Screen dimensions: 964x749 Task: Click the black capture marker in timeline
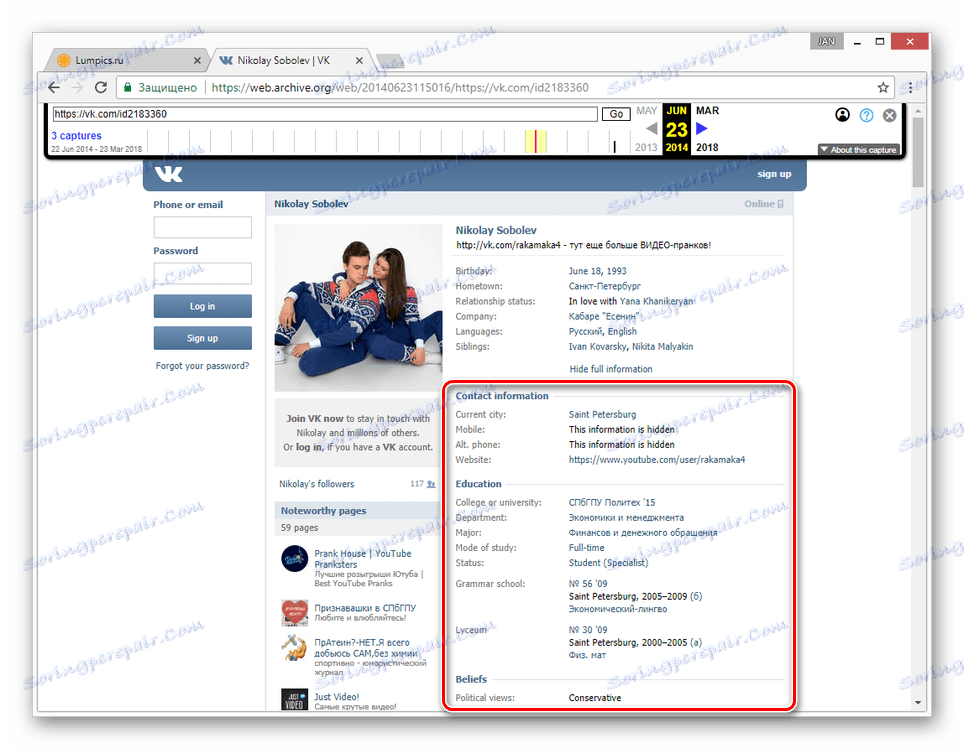coord(614,146)
